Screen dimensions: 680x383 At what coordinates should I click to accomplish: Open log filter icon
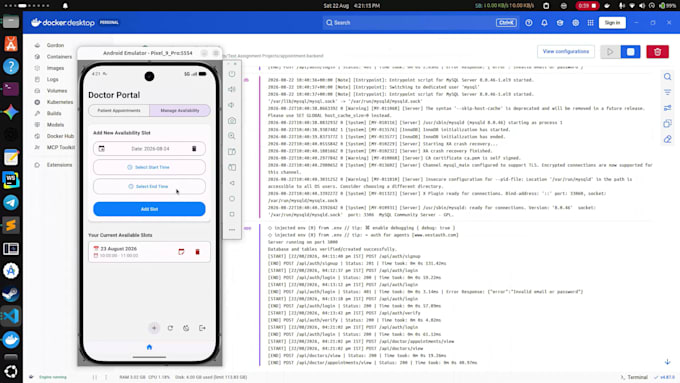[x=667, y=92]
